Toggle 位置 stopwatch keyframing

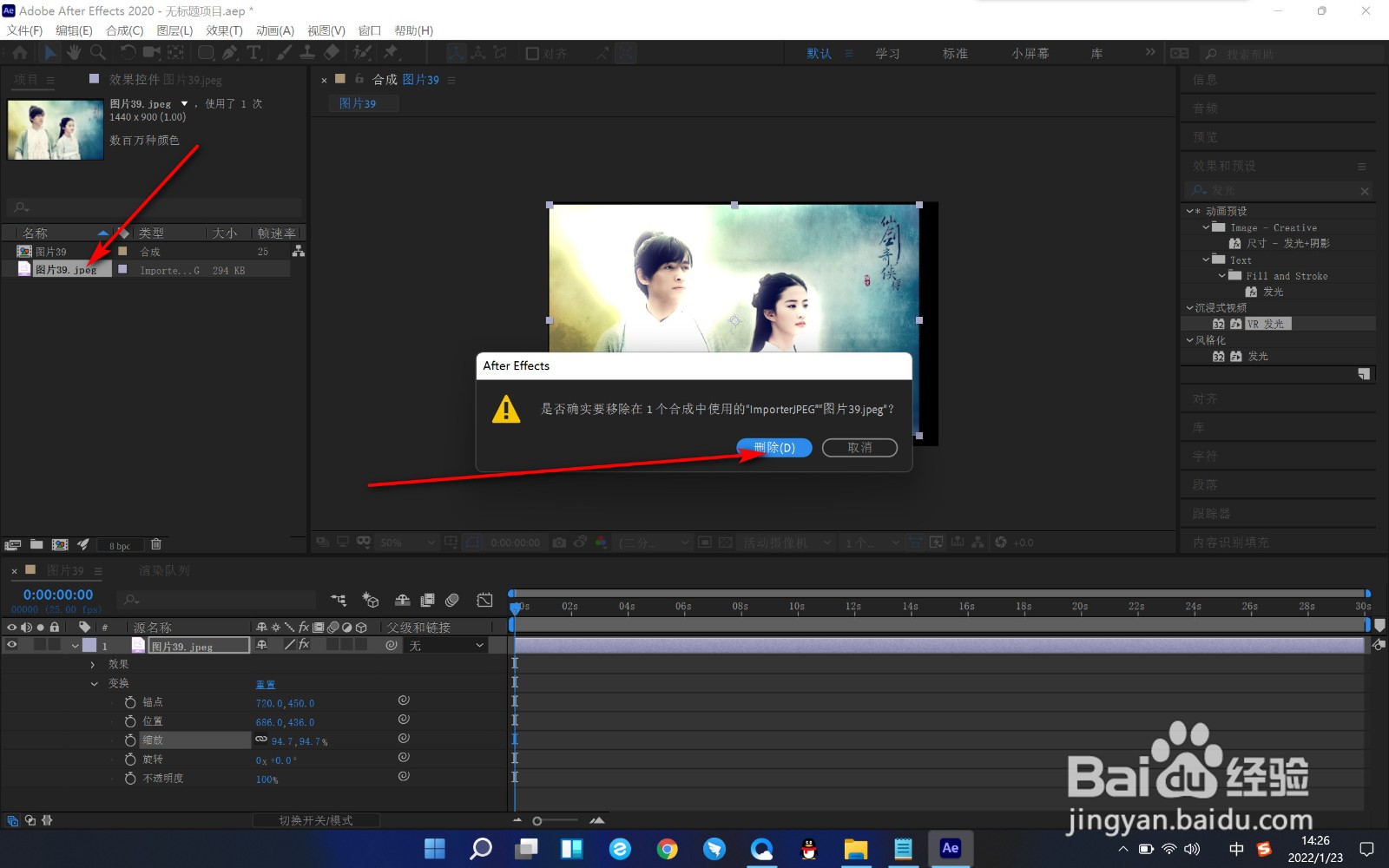click(x=130, y=721)
